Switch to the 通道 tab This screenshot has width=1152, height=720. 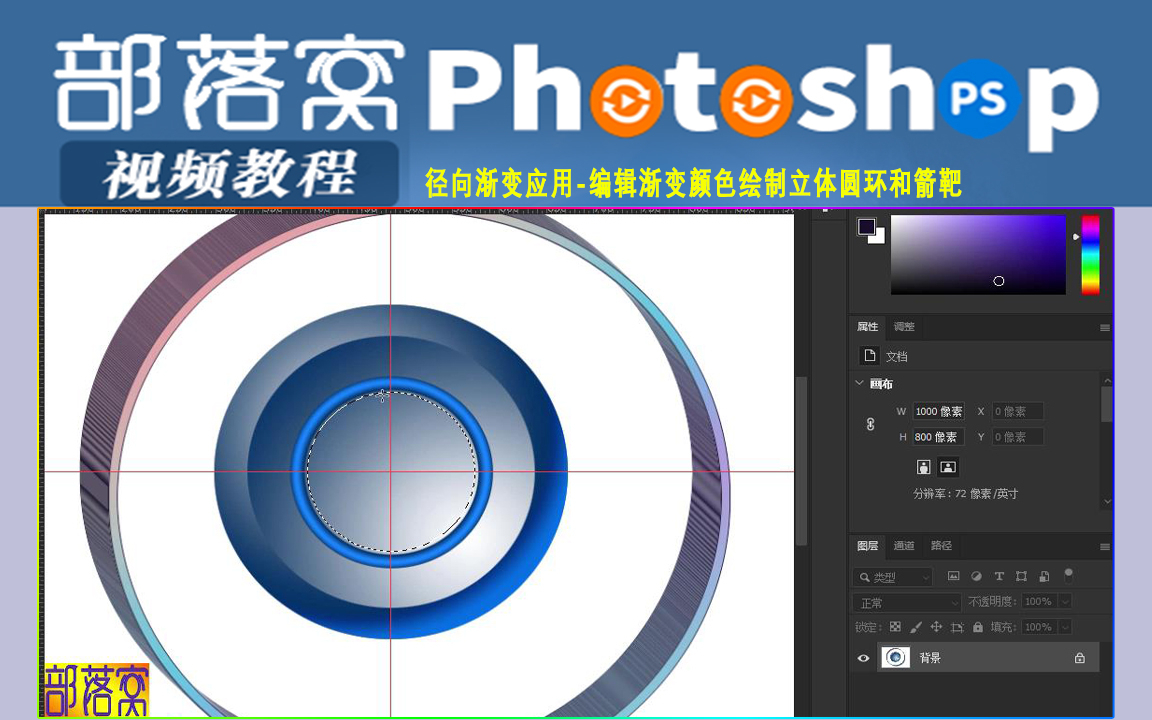point(904,545)
